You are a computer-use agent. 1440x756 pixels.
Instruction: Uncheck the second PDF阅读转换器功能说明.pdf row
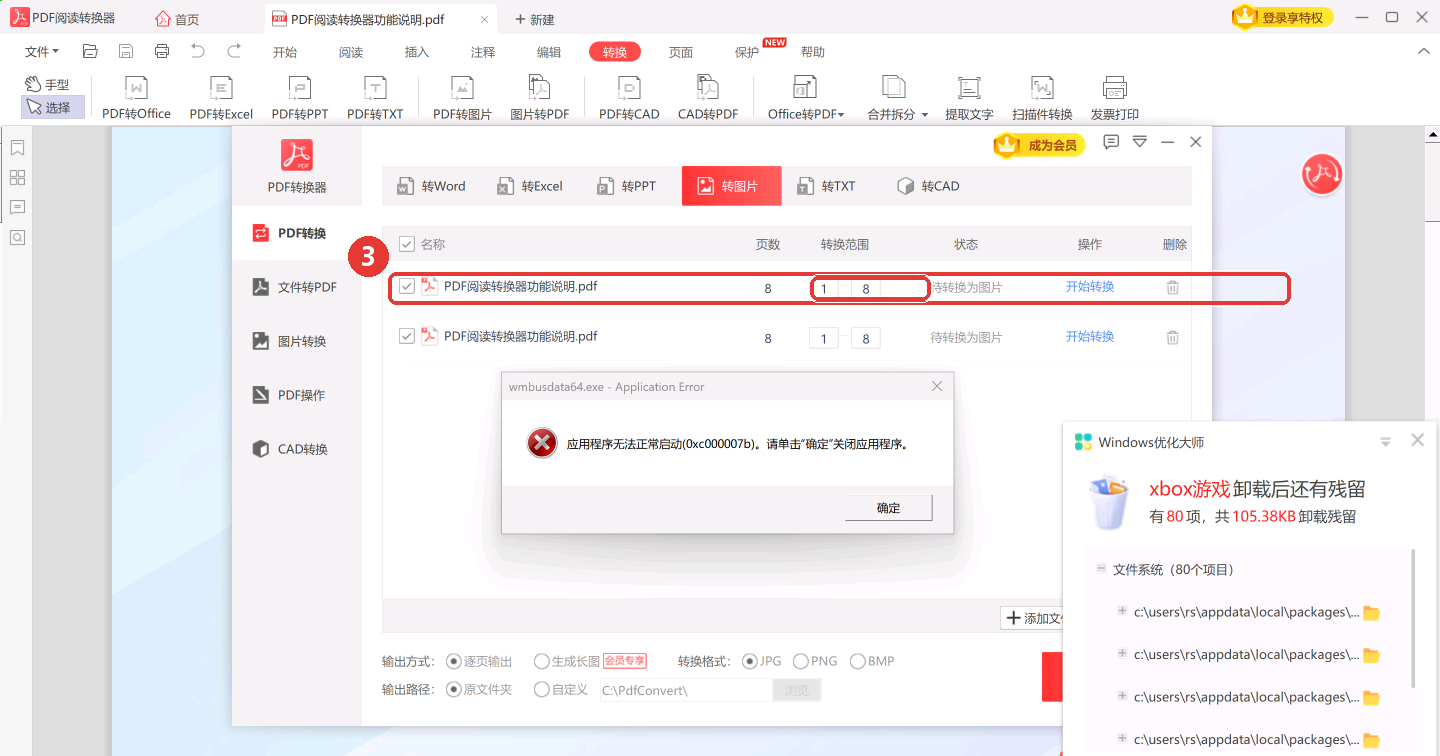click(407, 336)
